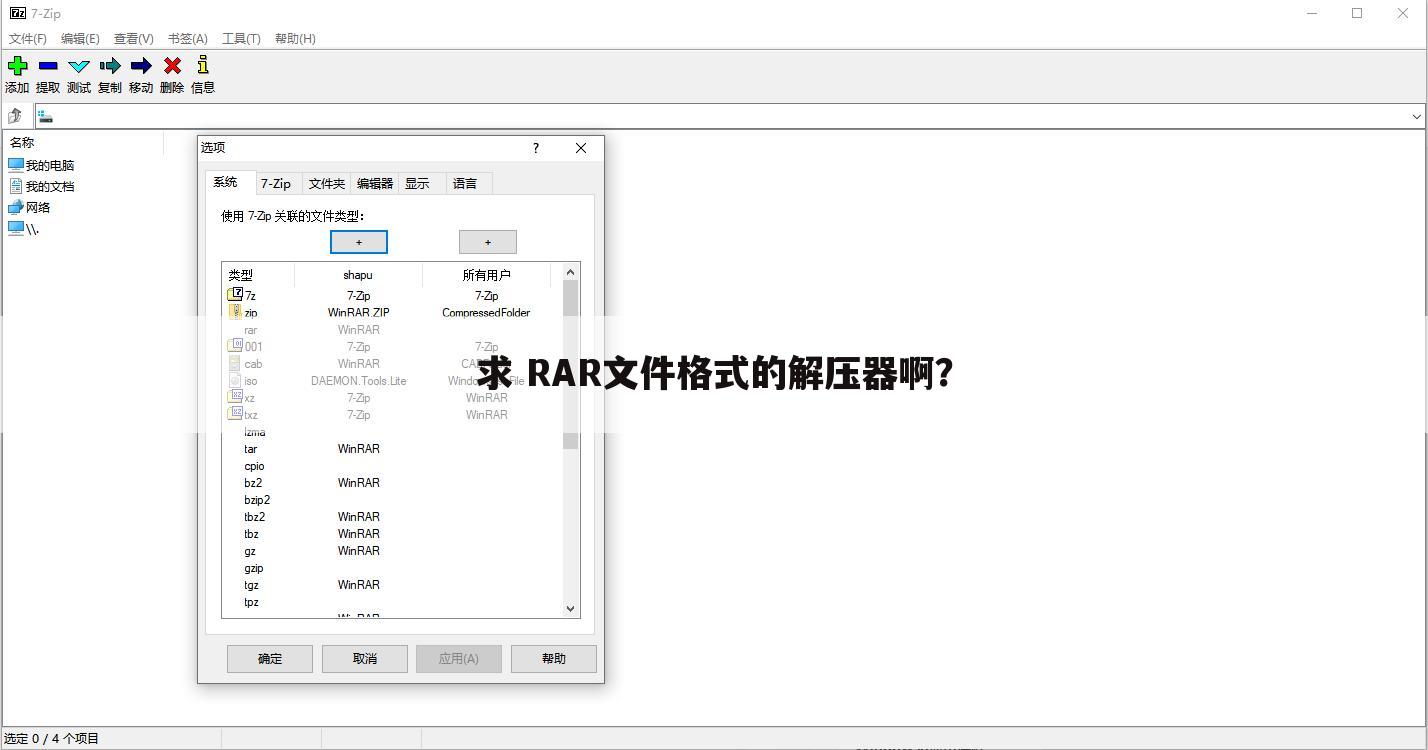Screen dimensions: 1428x750
Task: Click the 复制 (Copy) arrow icon
Action: pos(110,66)
